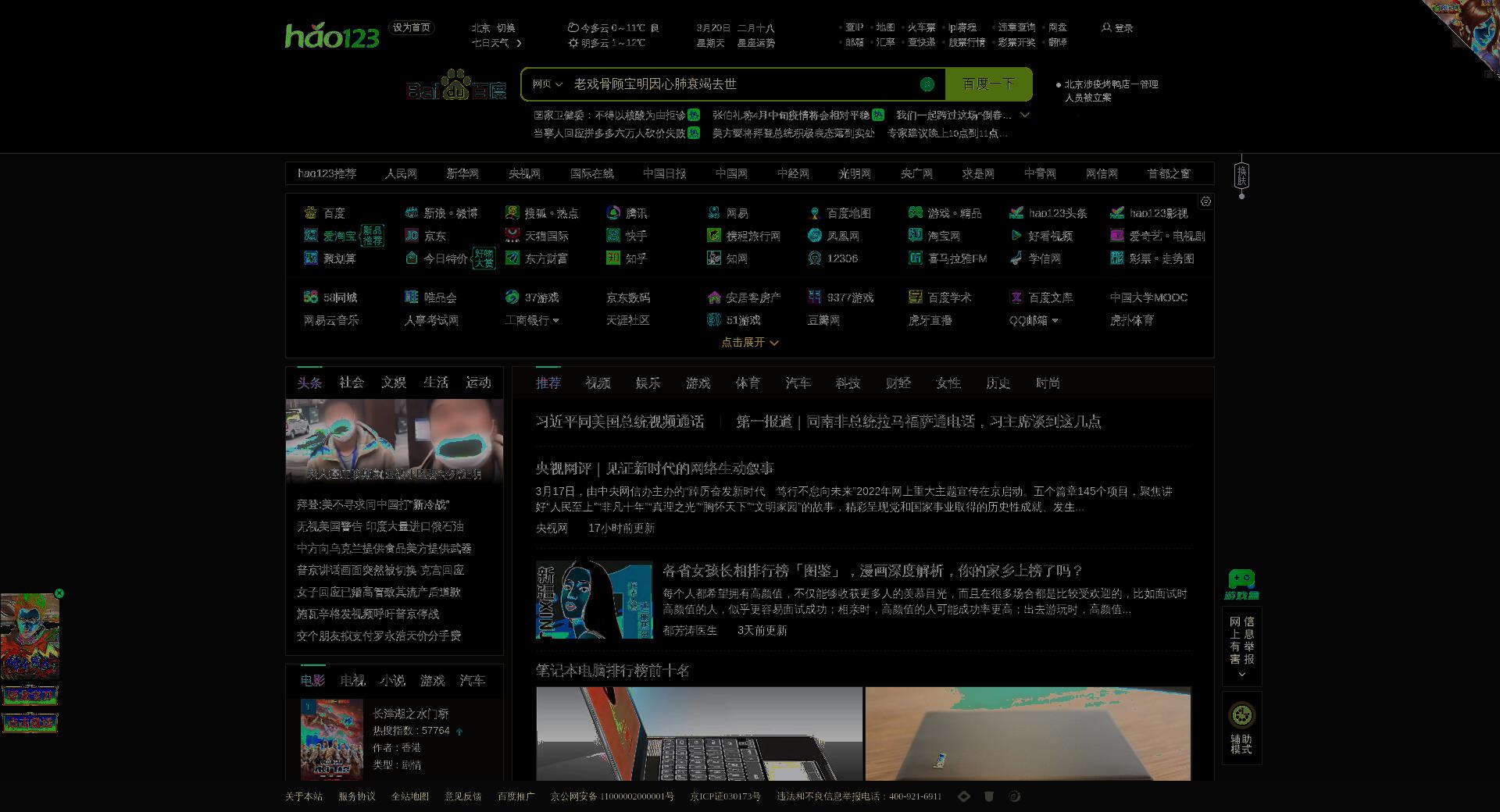This screenshot has width=1500, height=812.
Task: Toggle 辅助模式 accessibility mode
Action: pyautogui.click(x=1241, y=728)
